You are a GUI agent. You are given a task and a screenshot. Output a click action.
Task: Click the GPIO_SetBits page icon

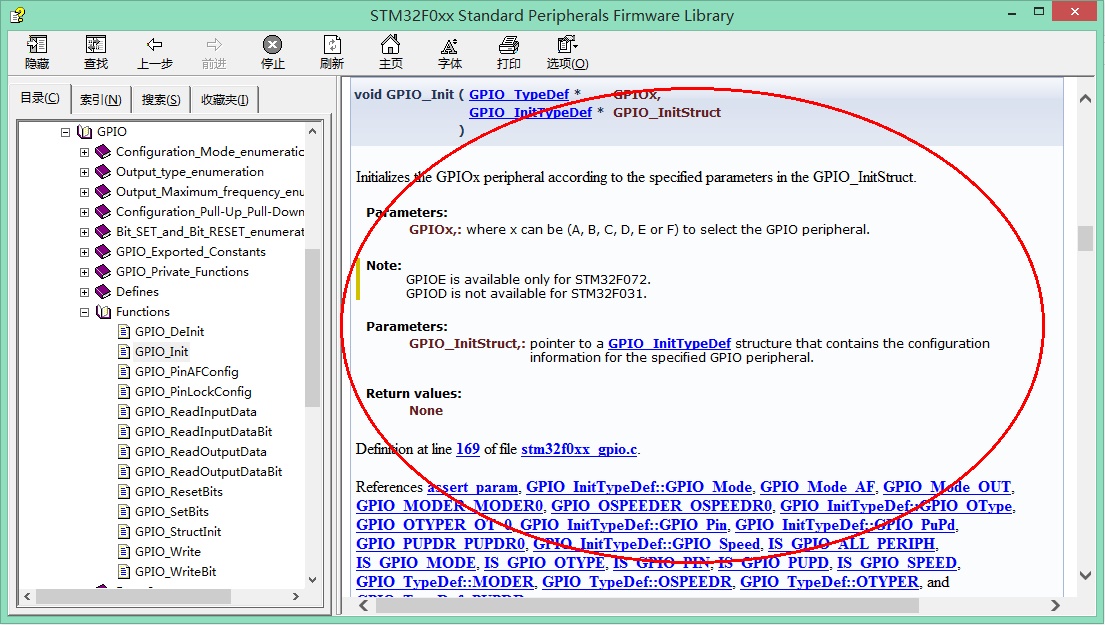point(124,512)
